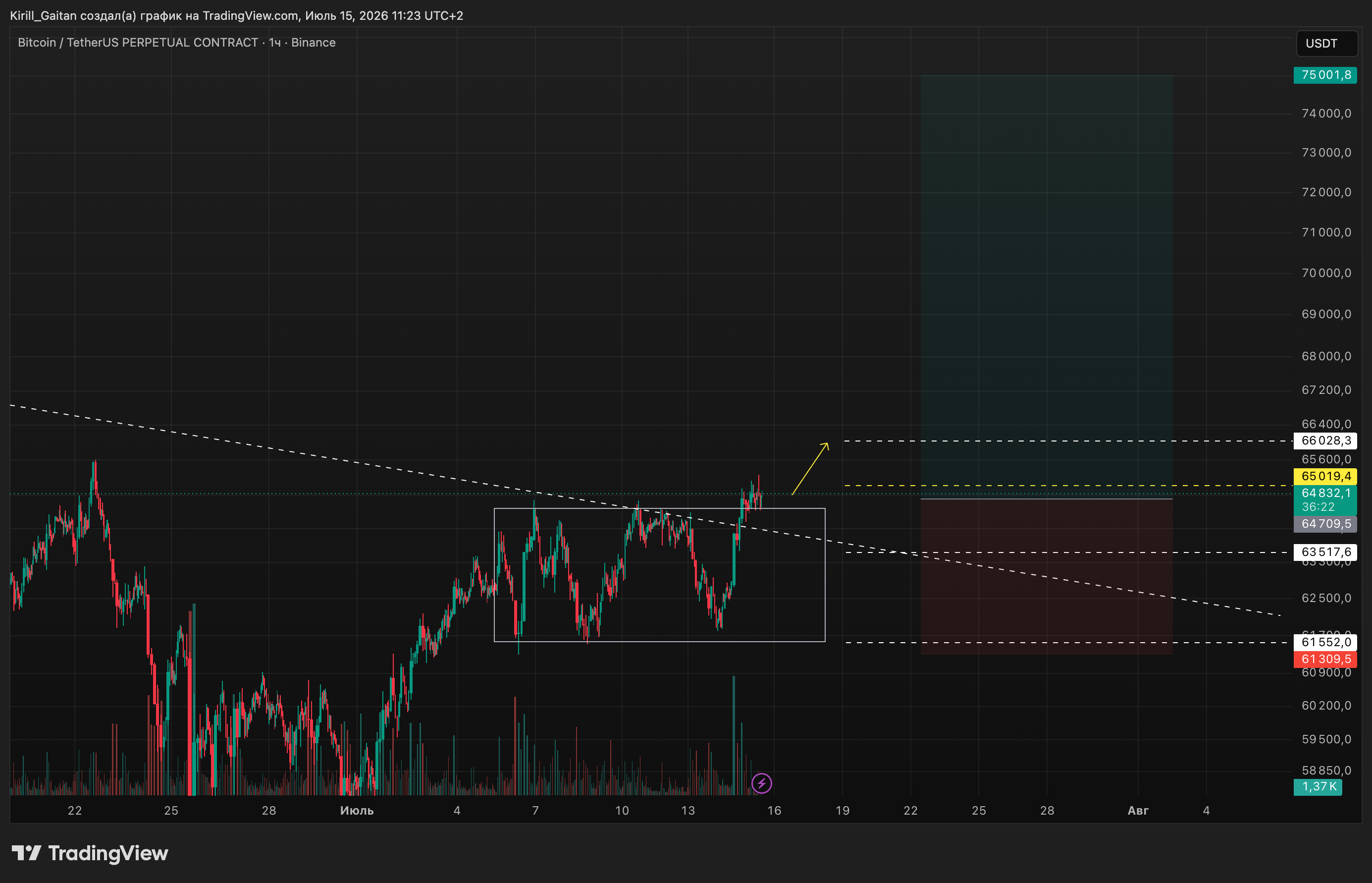Click the 60 200,0 price scale value
The width and height of the screenshot is (1372, 883).
[1326, 706]
